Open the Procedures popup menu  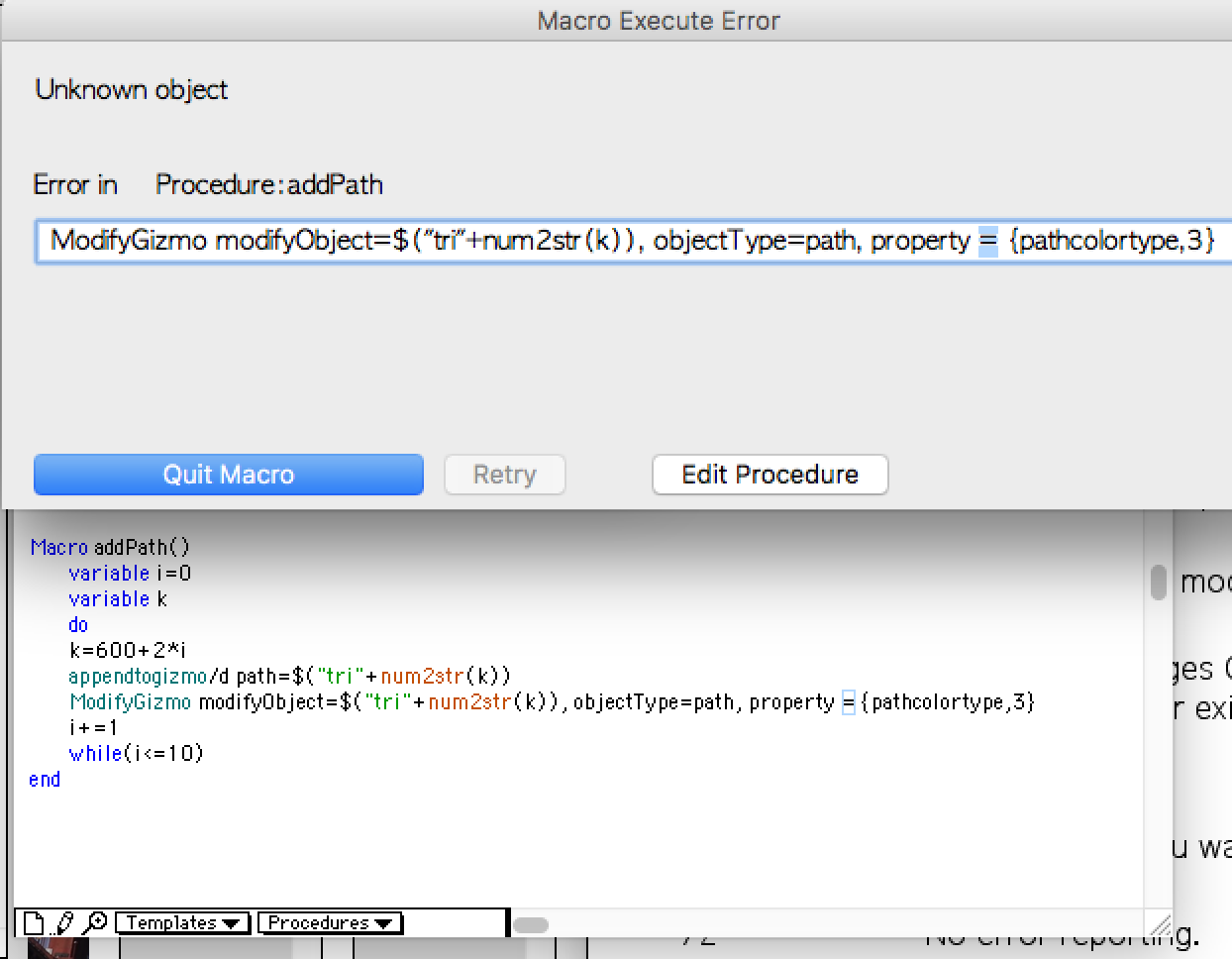(330, 923)
